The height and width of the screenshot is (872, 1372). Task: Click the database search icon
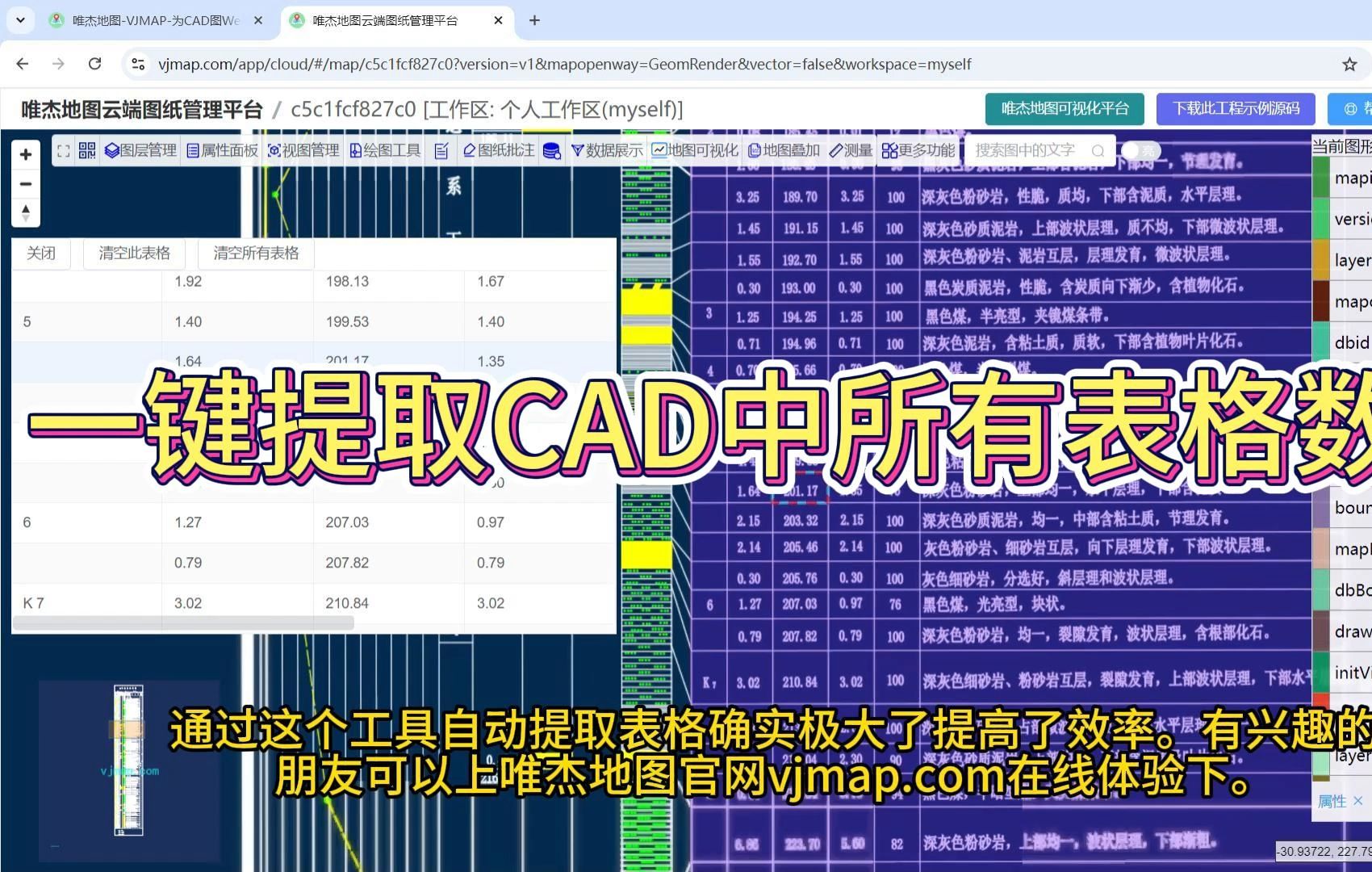(552, 151)
